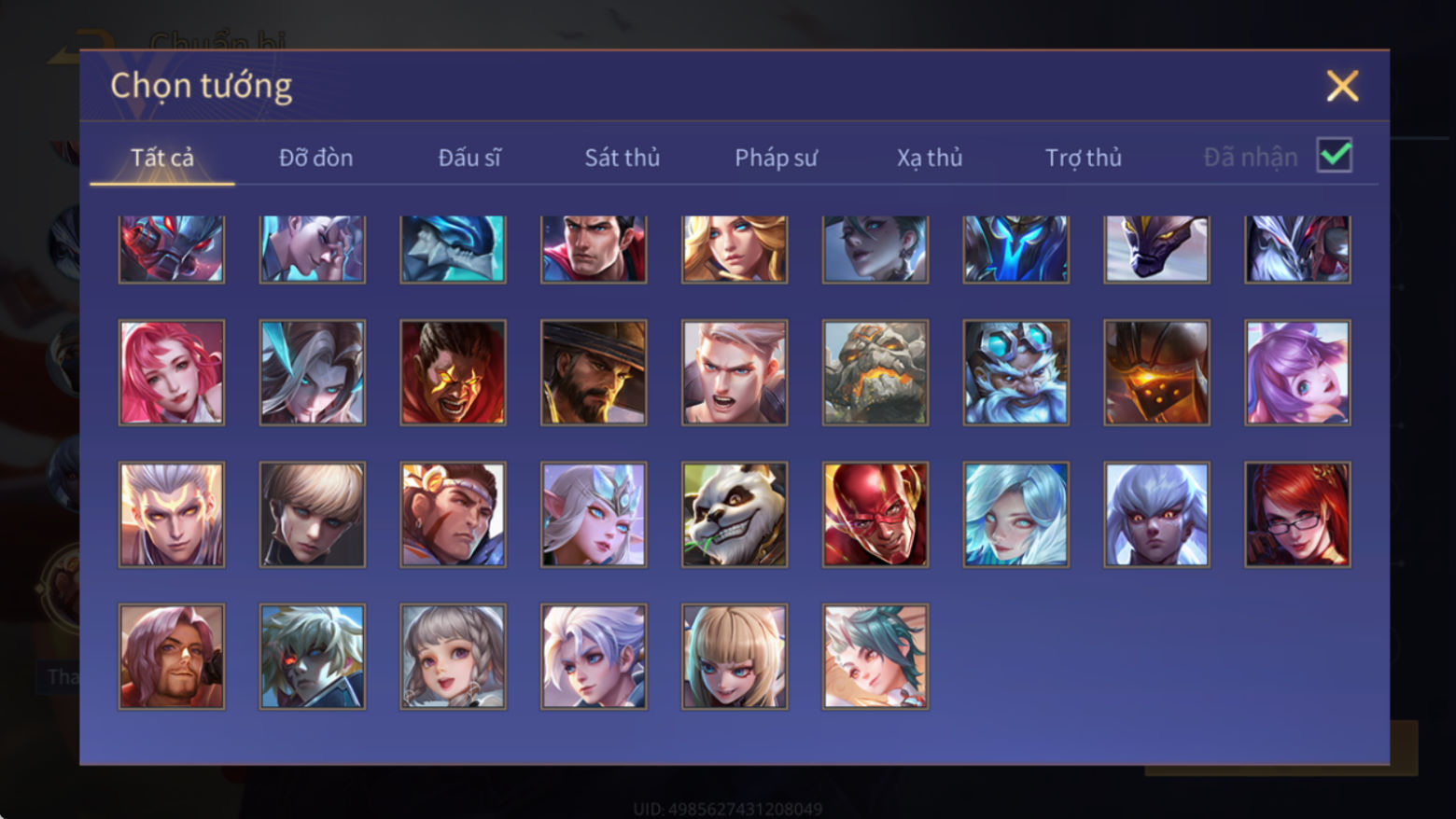Choose the rock golem hero portrait
The image size is (1456, 819).
click(875, 373)
